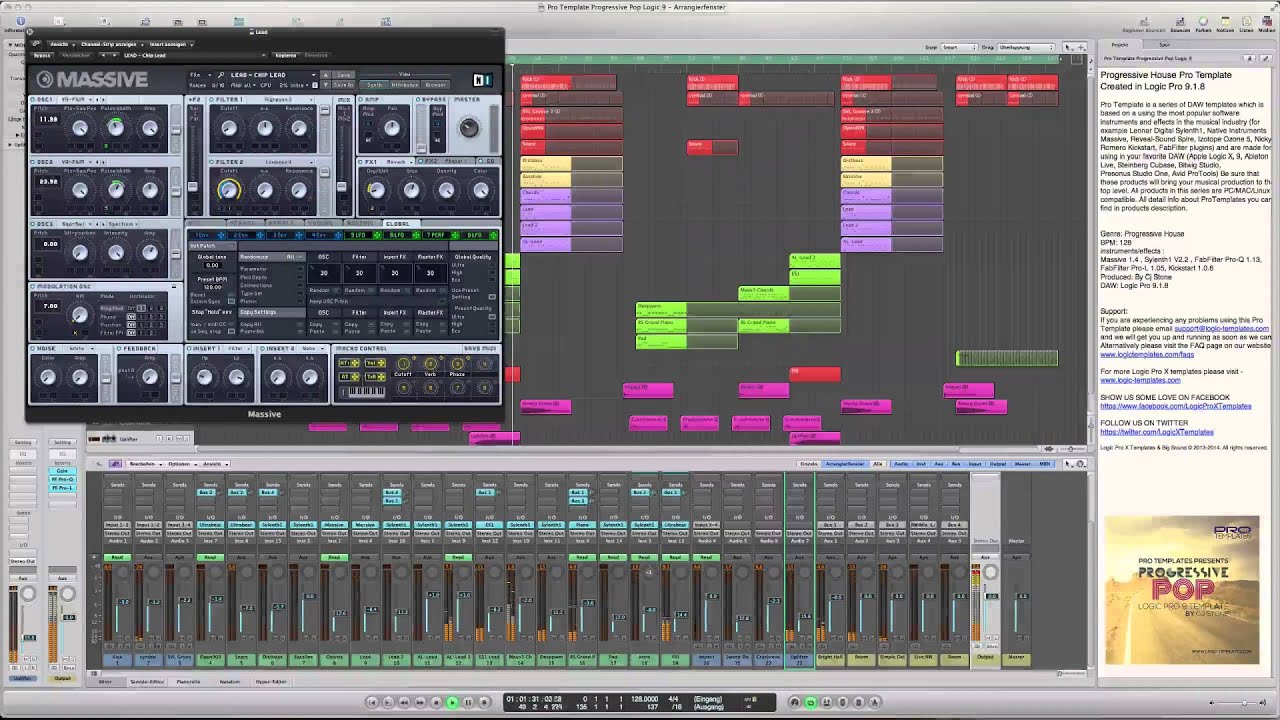Click the OSC1 Pitch value field 11.98
Viewport: 1280px width, 720px height.
(48, 119)
